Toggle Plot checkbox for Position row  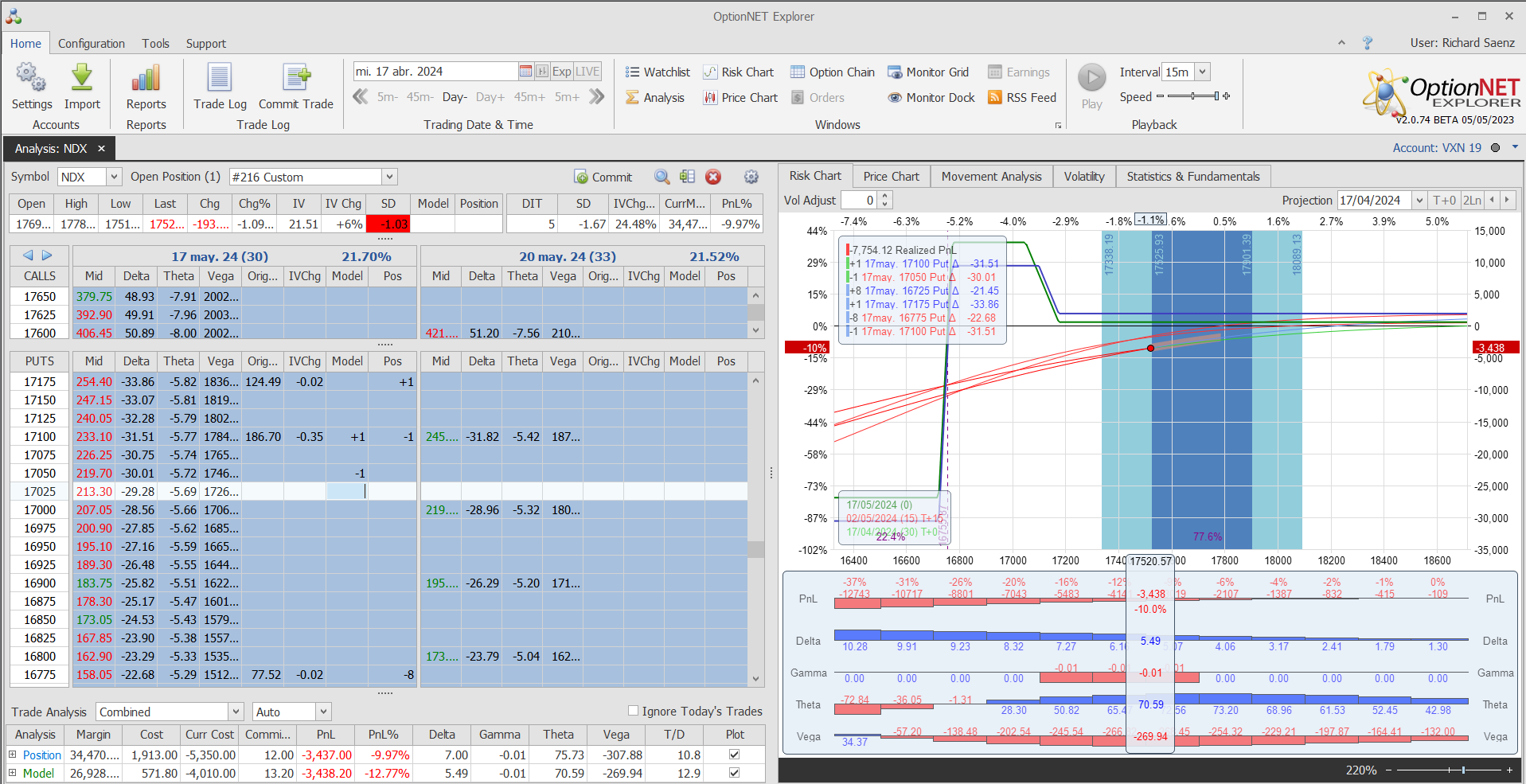click(x=734, y=755)
